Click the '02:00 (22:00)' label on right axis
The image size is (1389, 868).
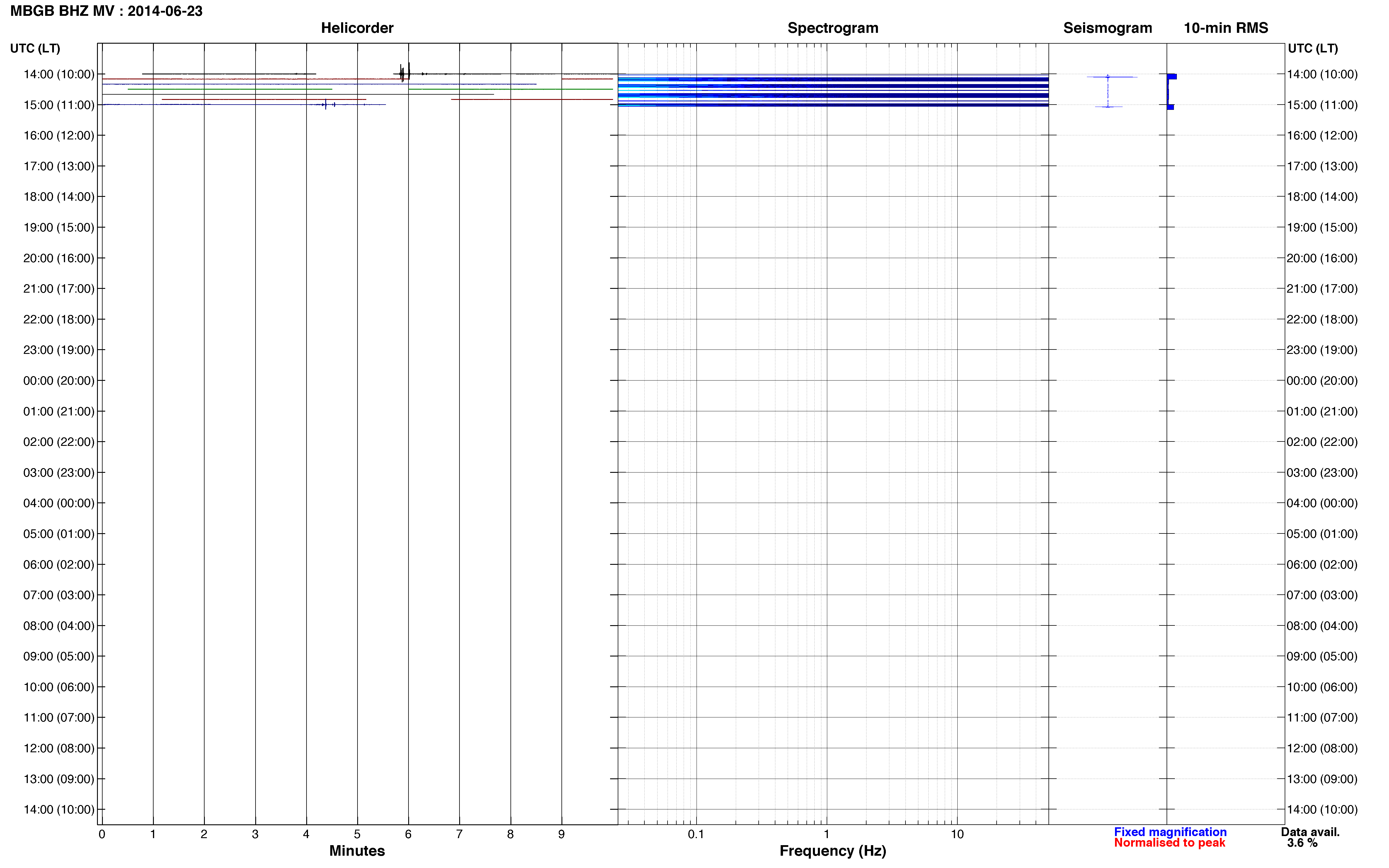click(1322, 442)
